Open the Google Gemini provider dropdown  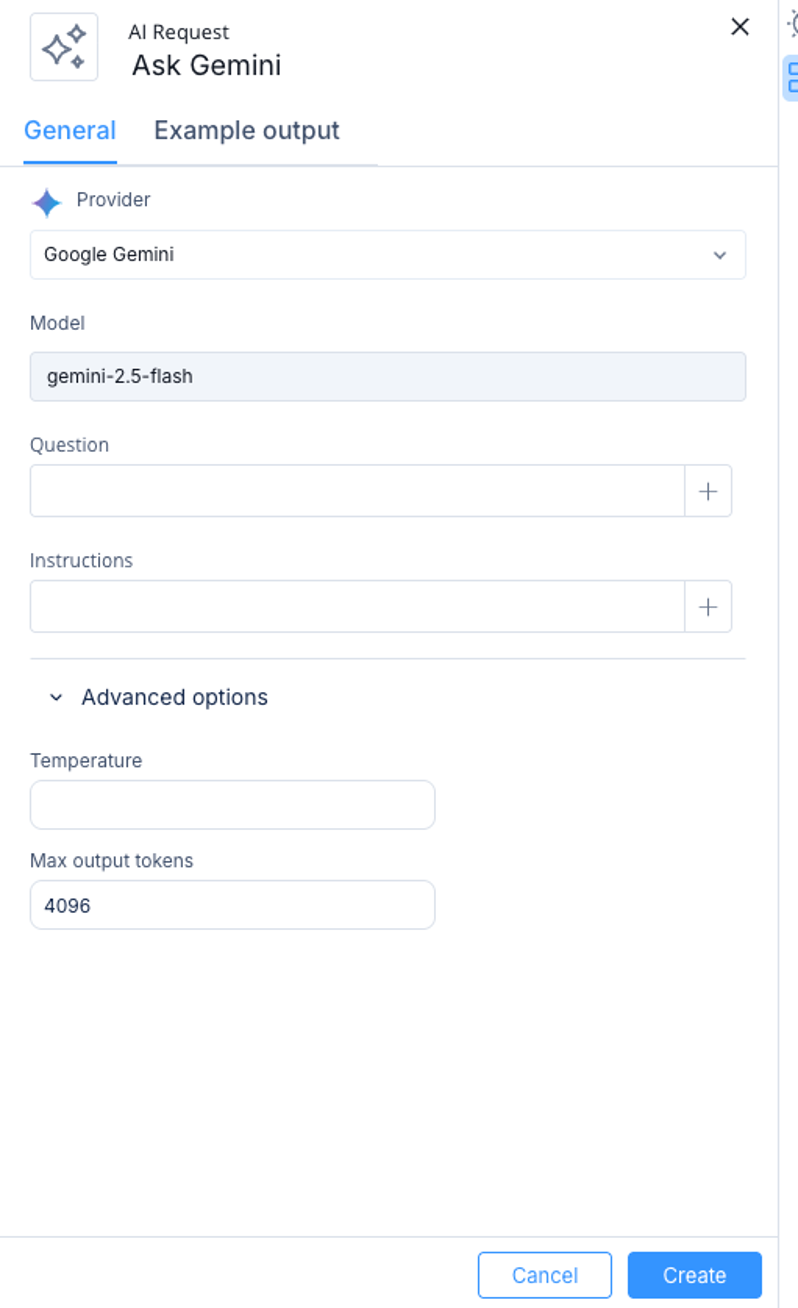pyautogui.click(x=388, y=255)
